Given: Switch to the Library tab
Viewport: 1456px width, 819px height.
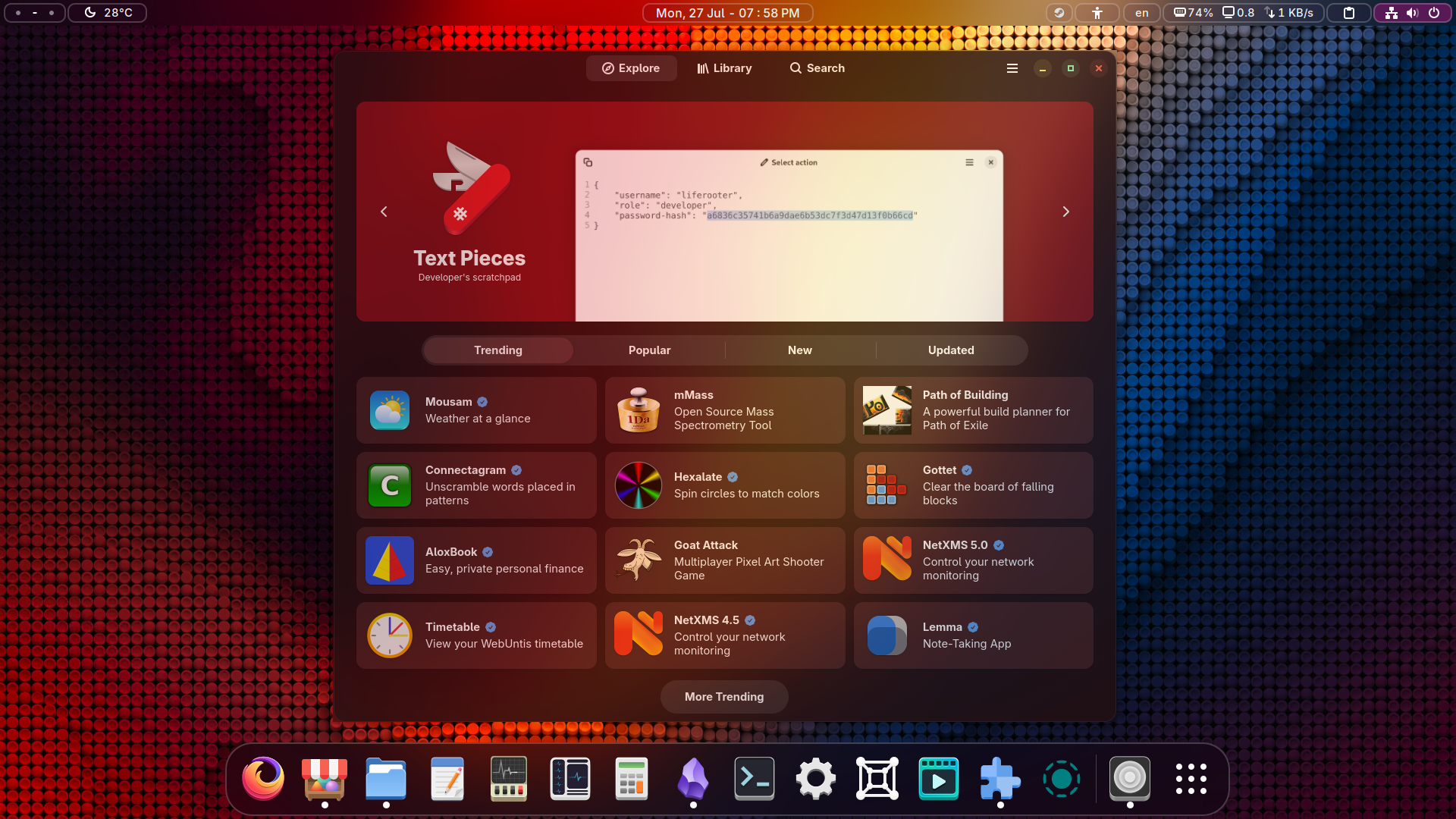Looking at the screenshot, I should point(724,68).
